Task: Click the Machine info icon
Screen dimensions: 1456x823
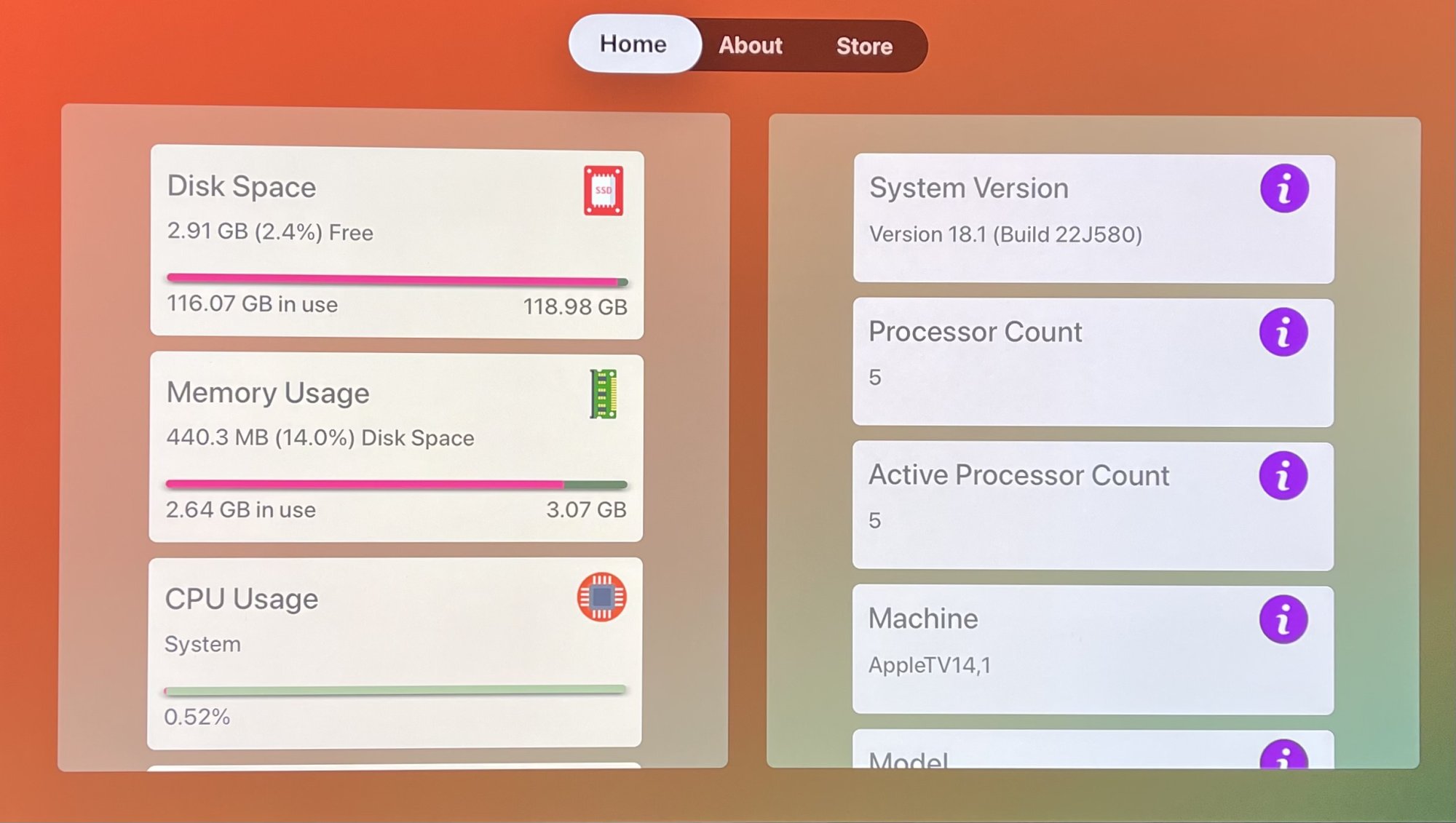Action: click(1283, 619)
